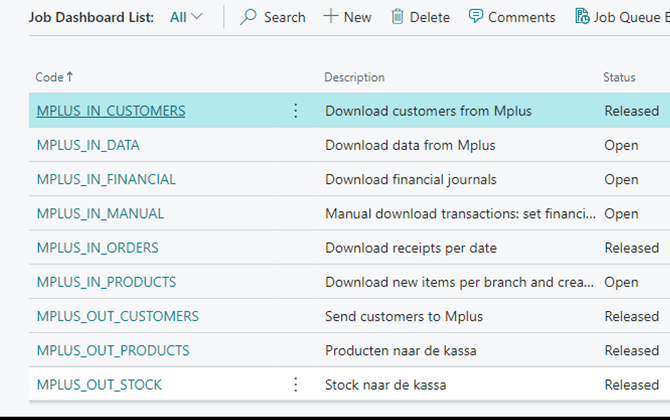Open the MPLUS_IN_DATA job
Viewport: 670px width, 420px height.
tap(88, 145)
